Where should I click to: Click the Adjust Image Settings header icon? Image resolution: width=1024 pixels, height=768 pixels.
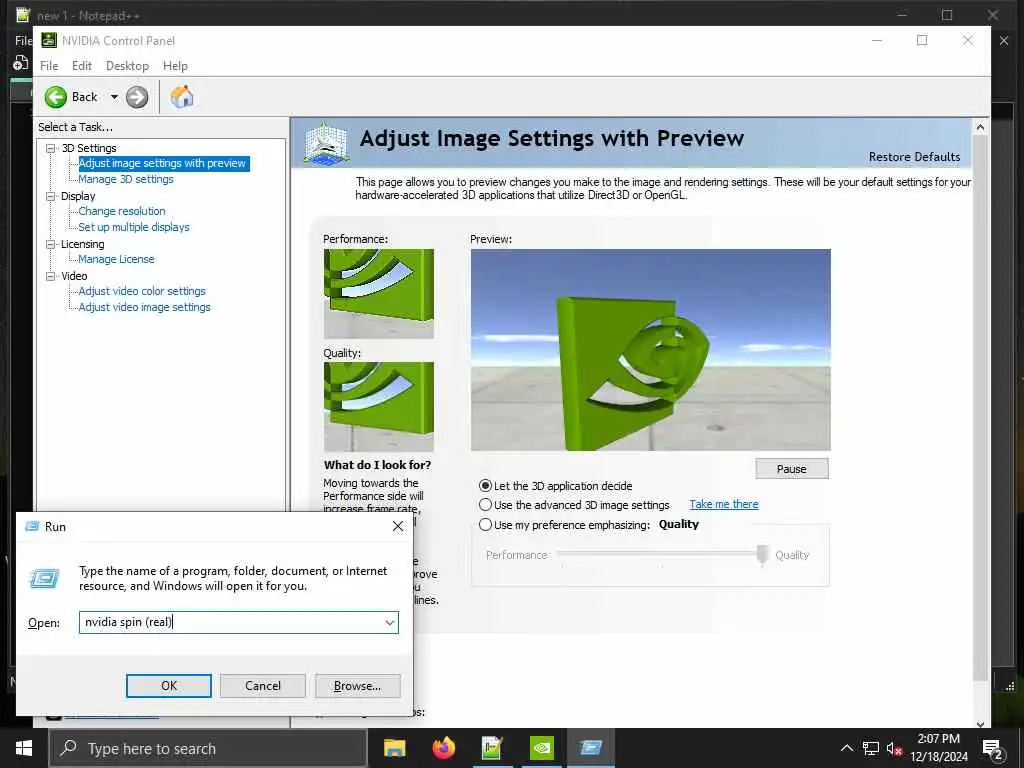pos(326,143)
